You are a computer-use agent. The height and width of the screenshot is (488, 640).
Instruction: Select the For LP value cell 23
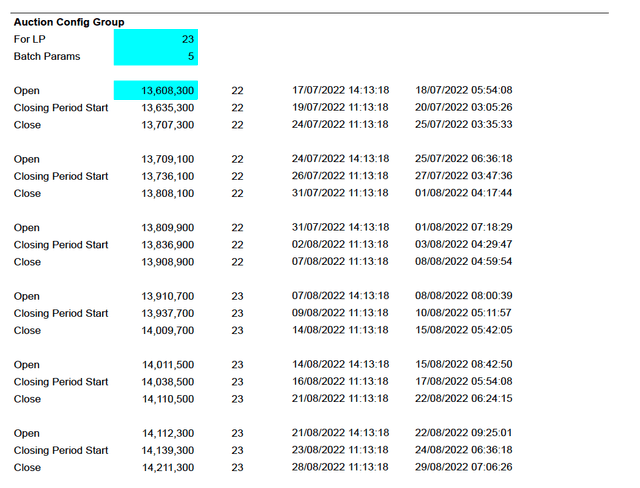(156, 39)
